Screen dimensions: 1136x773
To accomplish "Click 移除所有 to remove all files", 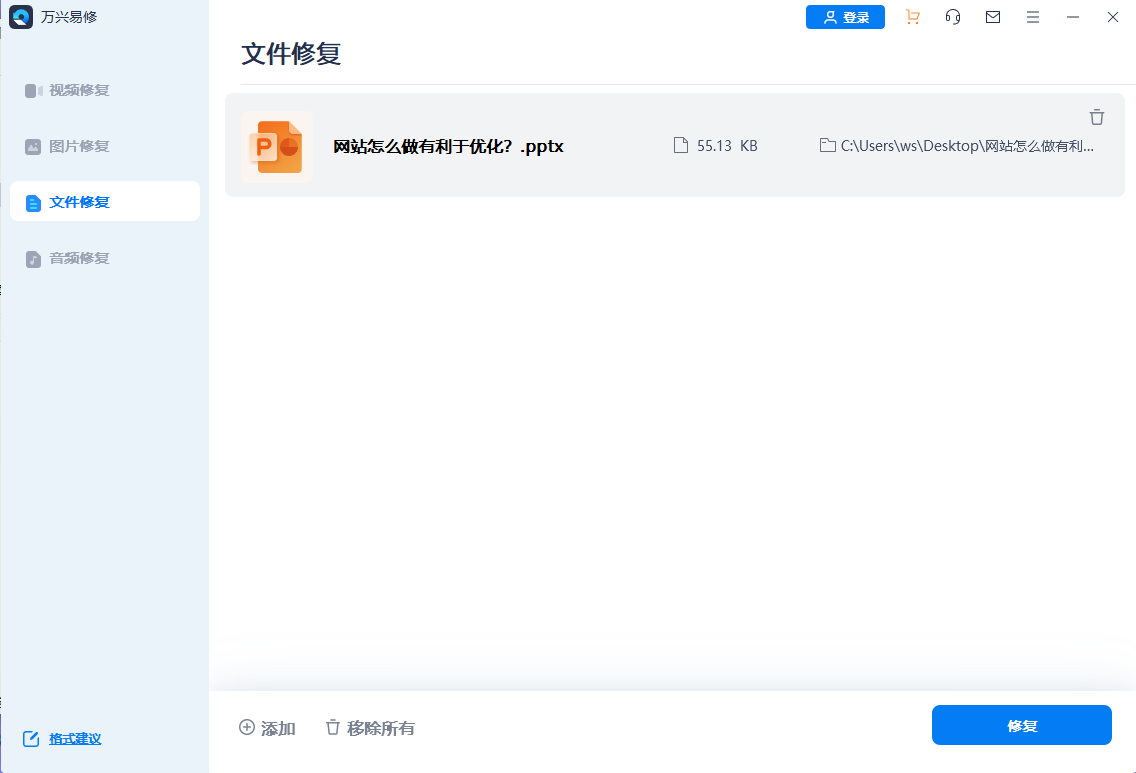I will (369, 728).
